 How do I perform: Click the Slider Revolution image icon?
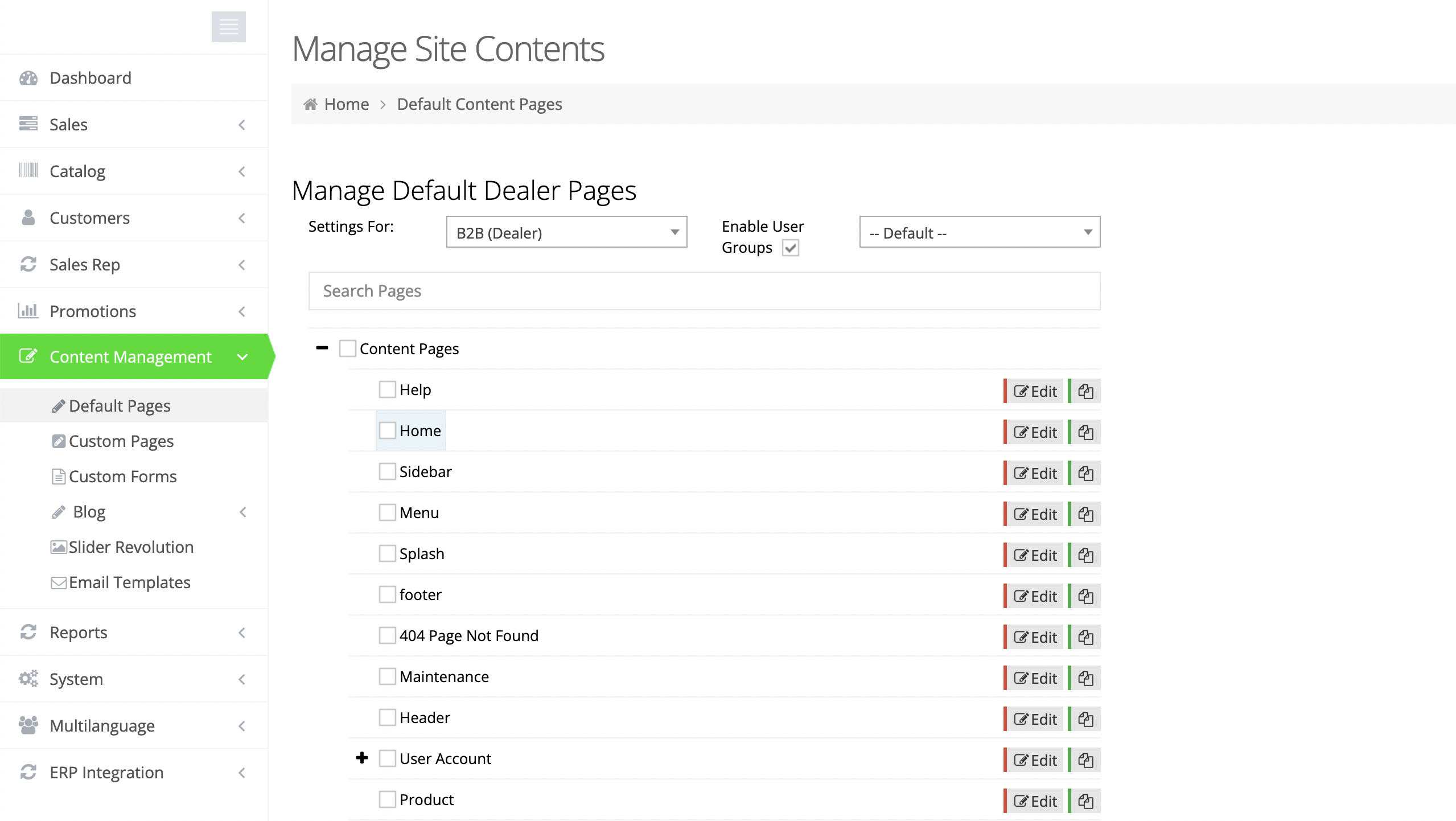pos(59,547)
